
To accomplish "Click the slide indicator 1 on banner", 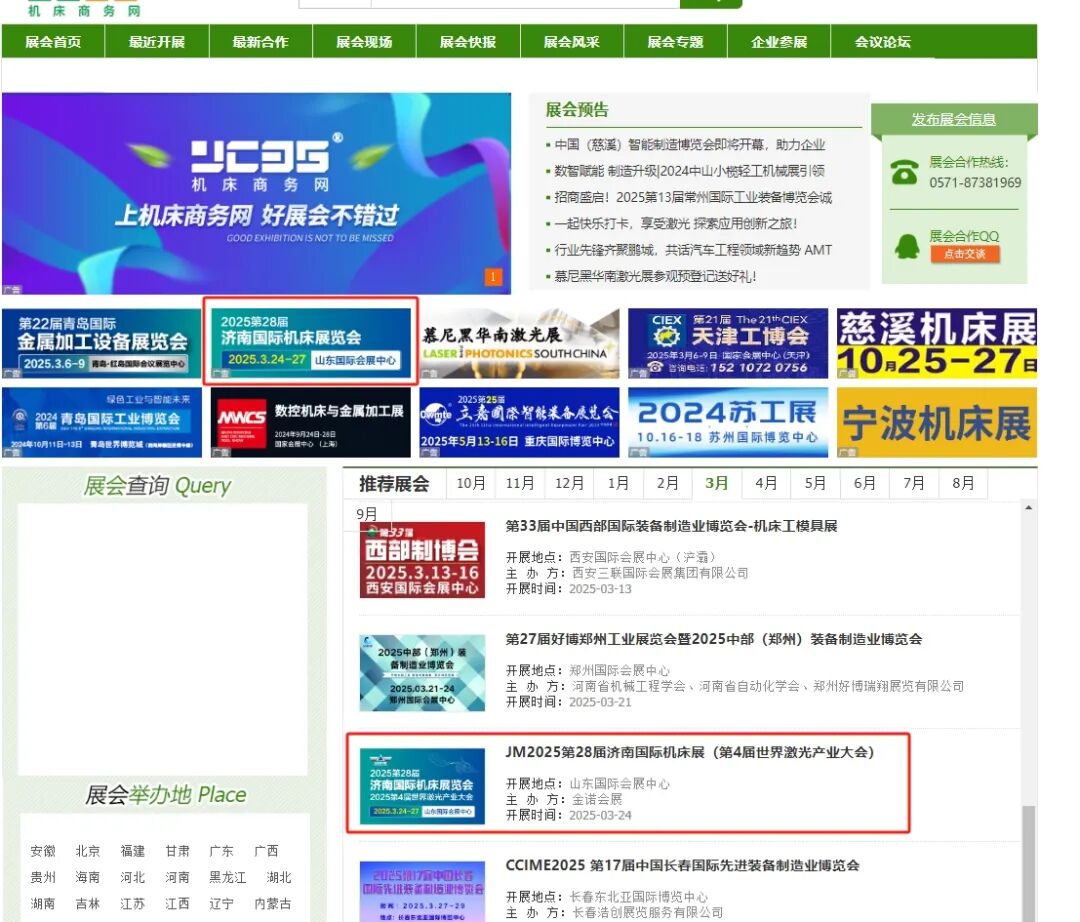I will point(493,277).
